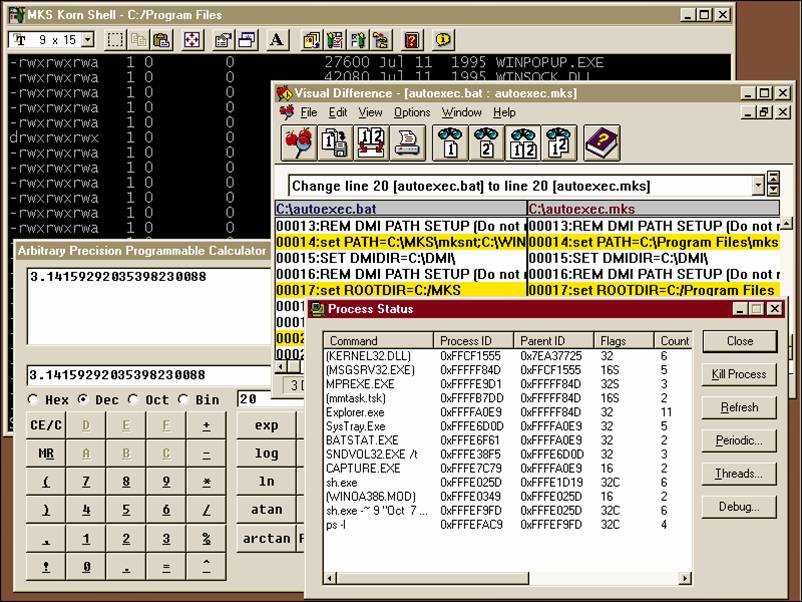This screenshot has width=802, height=602.
Task: Open the File menu in Visual Difference
Action: pos(308,112)
